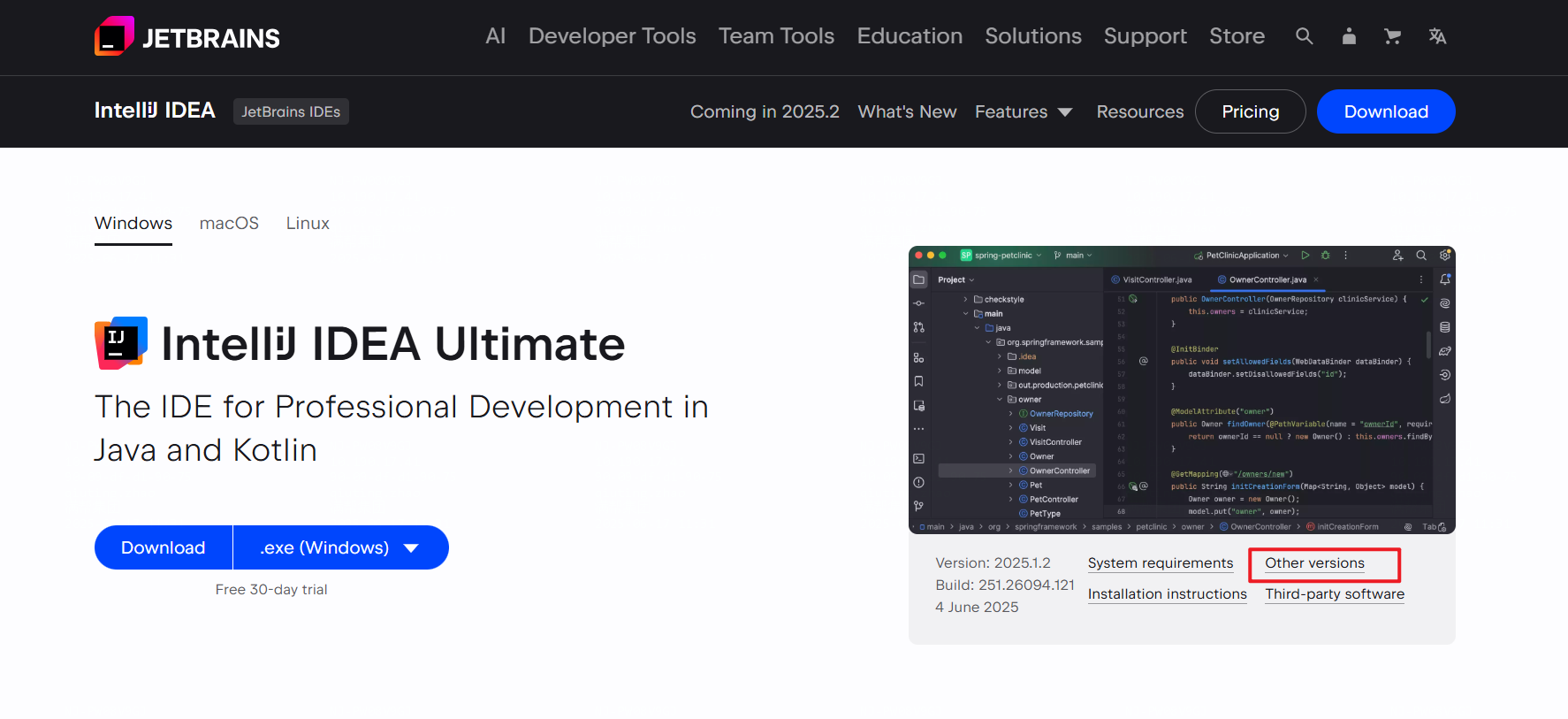1568x719 pixels.
Task: Open the account profile icon
Action: (x=1349, y=36)
